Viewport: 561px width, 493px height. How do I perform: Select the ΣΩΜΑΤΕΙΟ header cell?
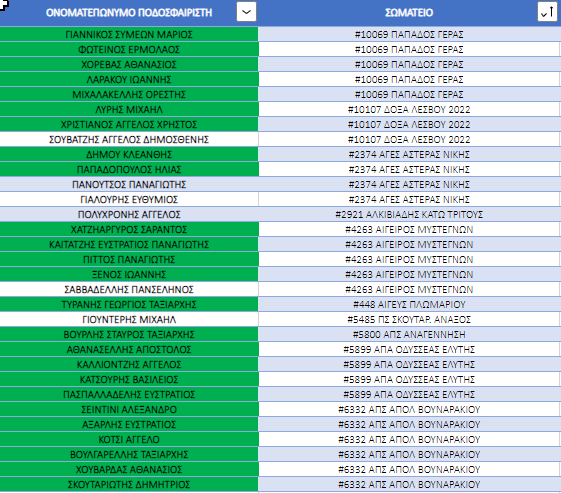[x=409, y=13]
